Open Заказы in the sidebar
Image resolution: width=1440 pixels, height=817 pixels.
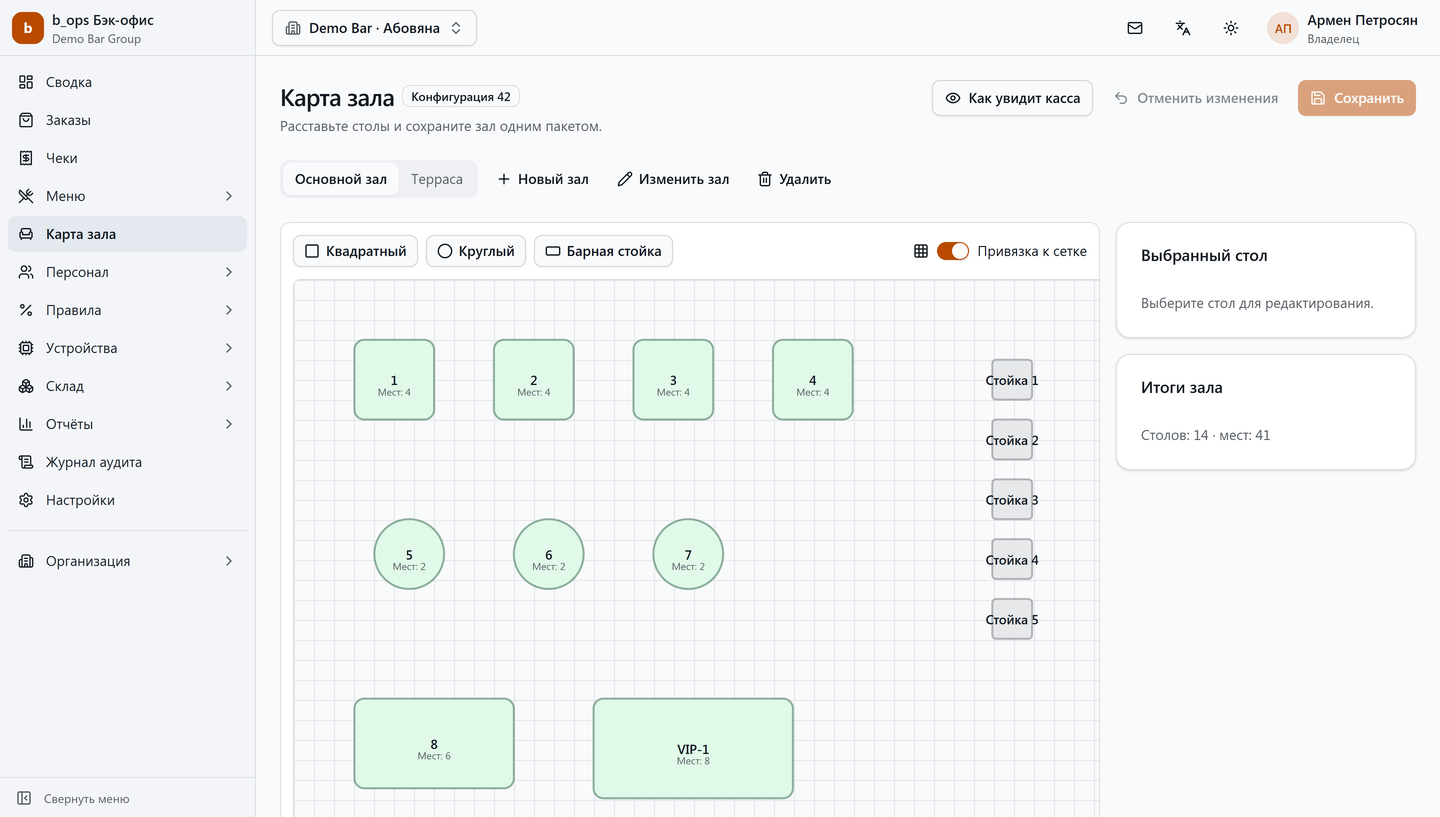[x=127, y=120]
